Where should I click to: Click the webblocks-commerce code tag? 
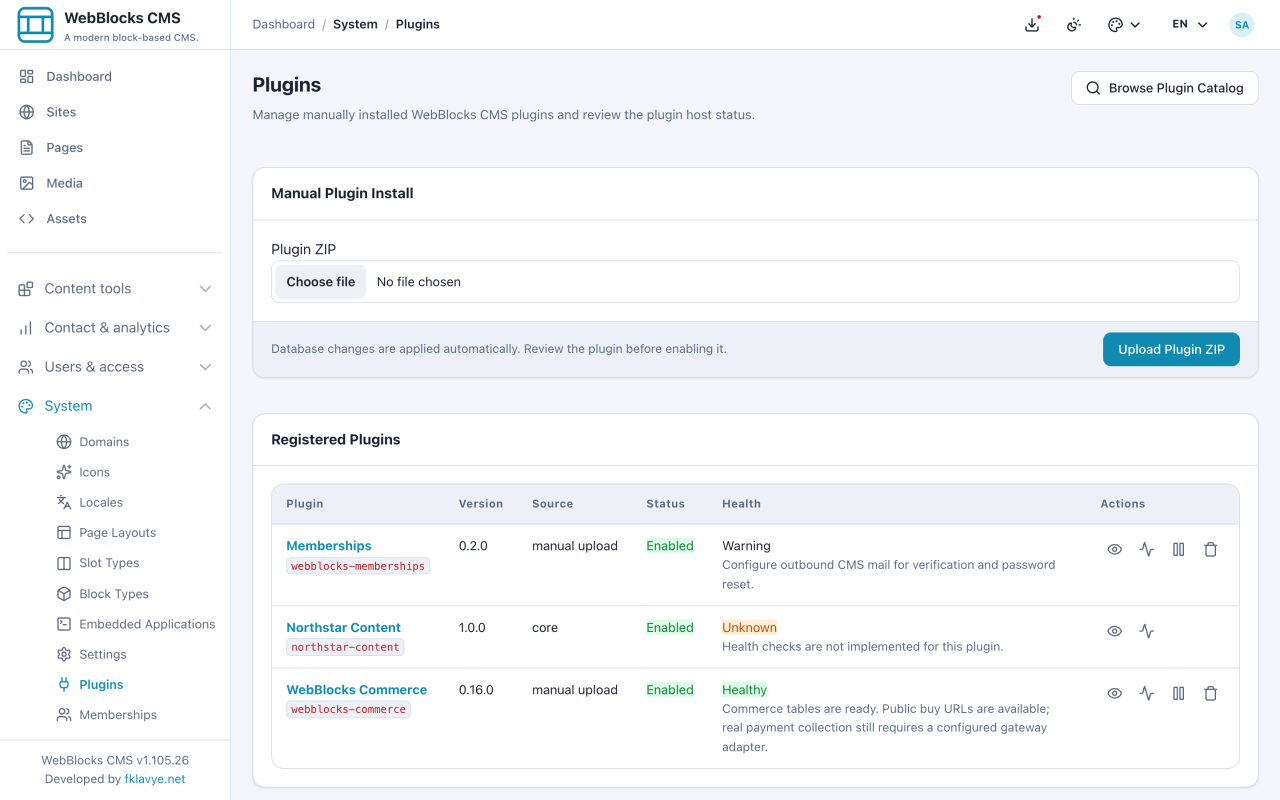[348, 709]
